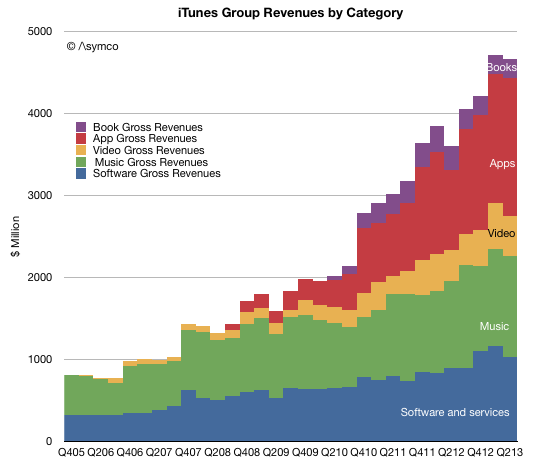The height and width of the screenshot is (465, 539).
Task: Click the x-axis label 'Q213'
Action: point(509,452)
